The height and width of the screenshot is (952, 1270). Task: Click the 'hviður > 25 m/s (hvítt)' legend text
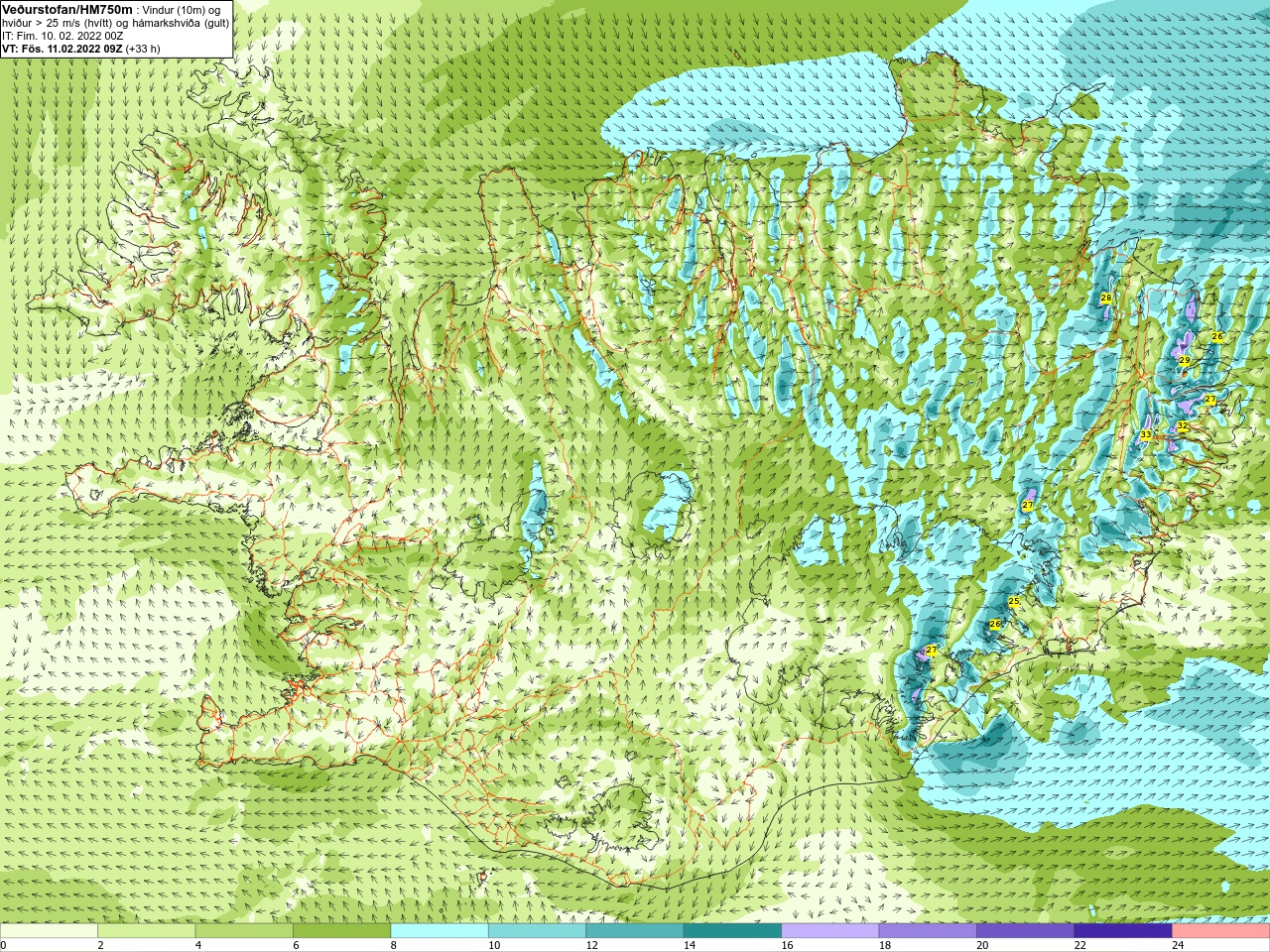60,23
